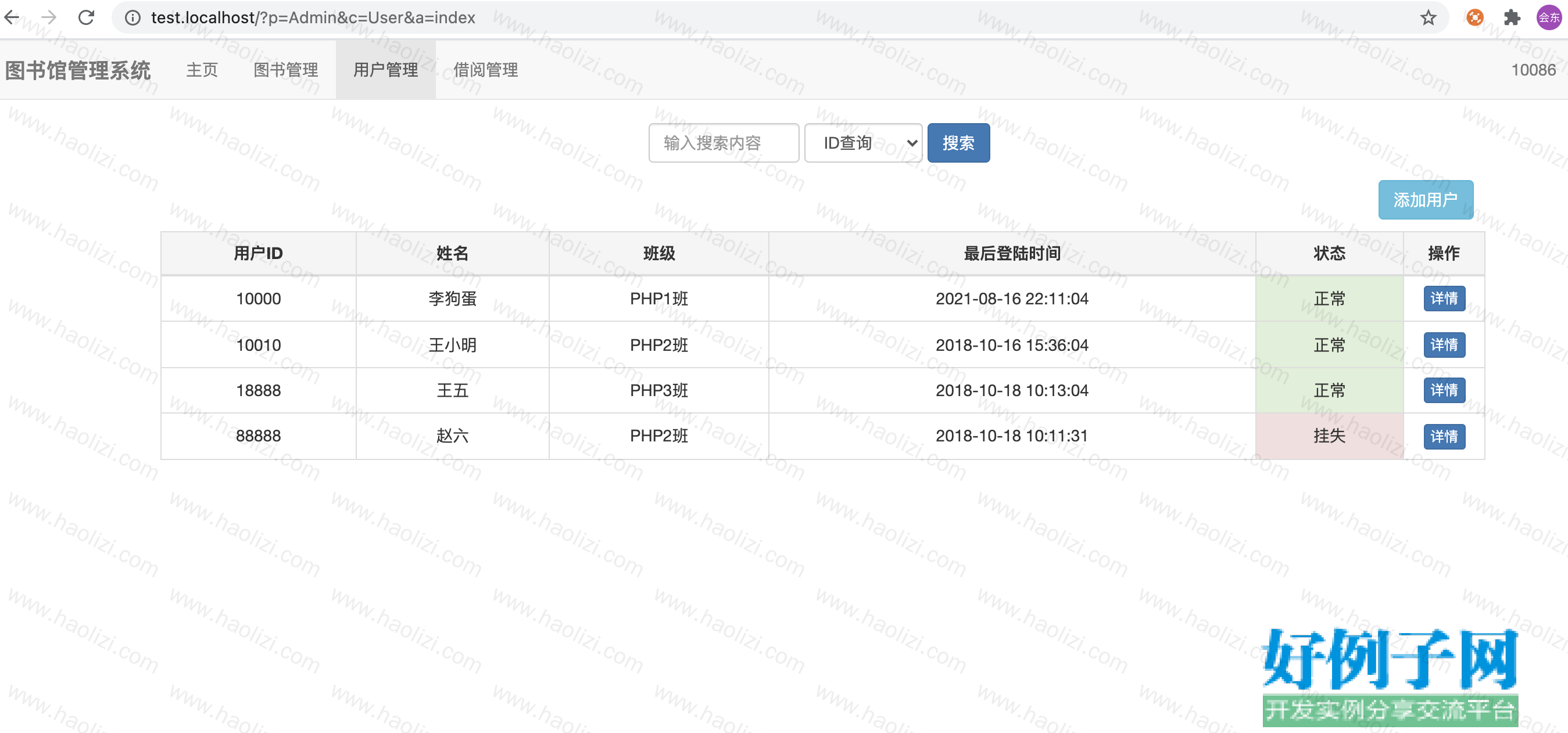Image resolution: width=1568 pixels, height=733 pixels.
Task: Click login time 2021-08-16 22:11:04
Action: [x=1012, y=299]
